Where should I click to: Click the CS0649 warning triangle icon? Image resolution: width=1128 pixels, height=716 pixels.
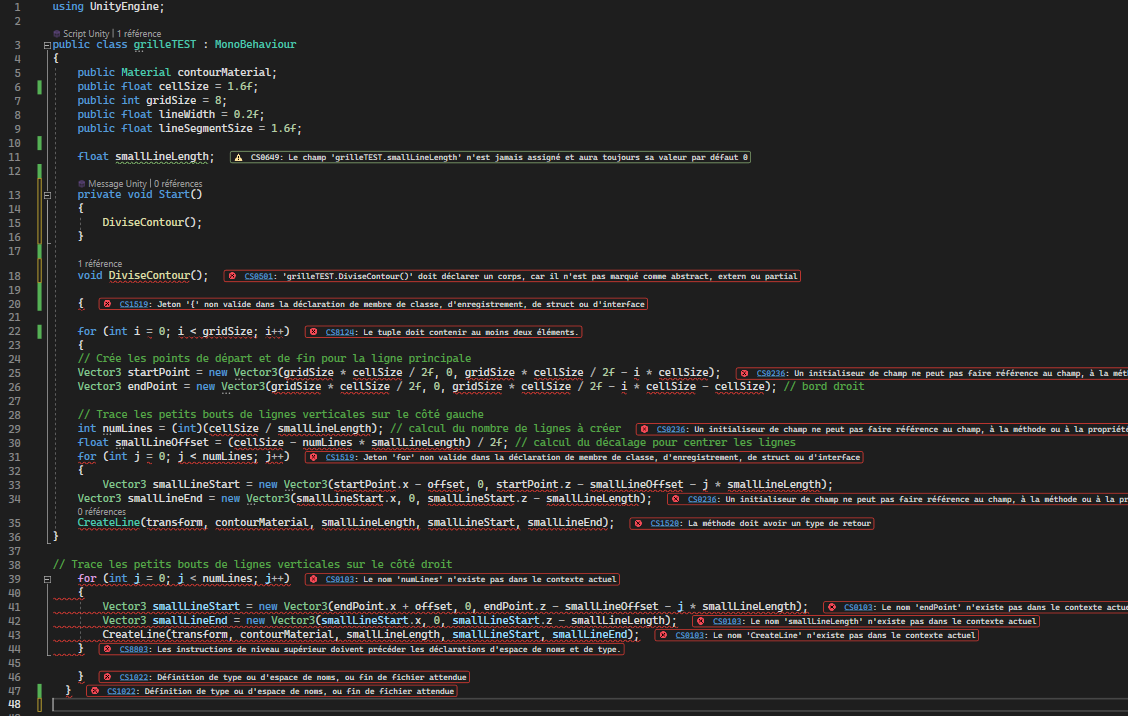coord(238,157)
